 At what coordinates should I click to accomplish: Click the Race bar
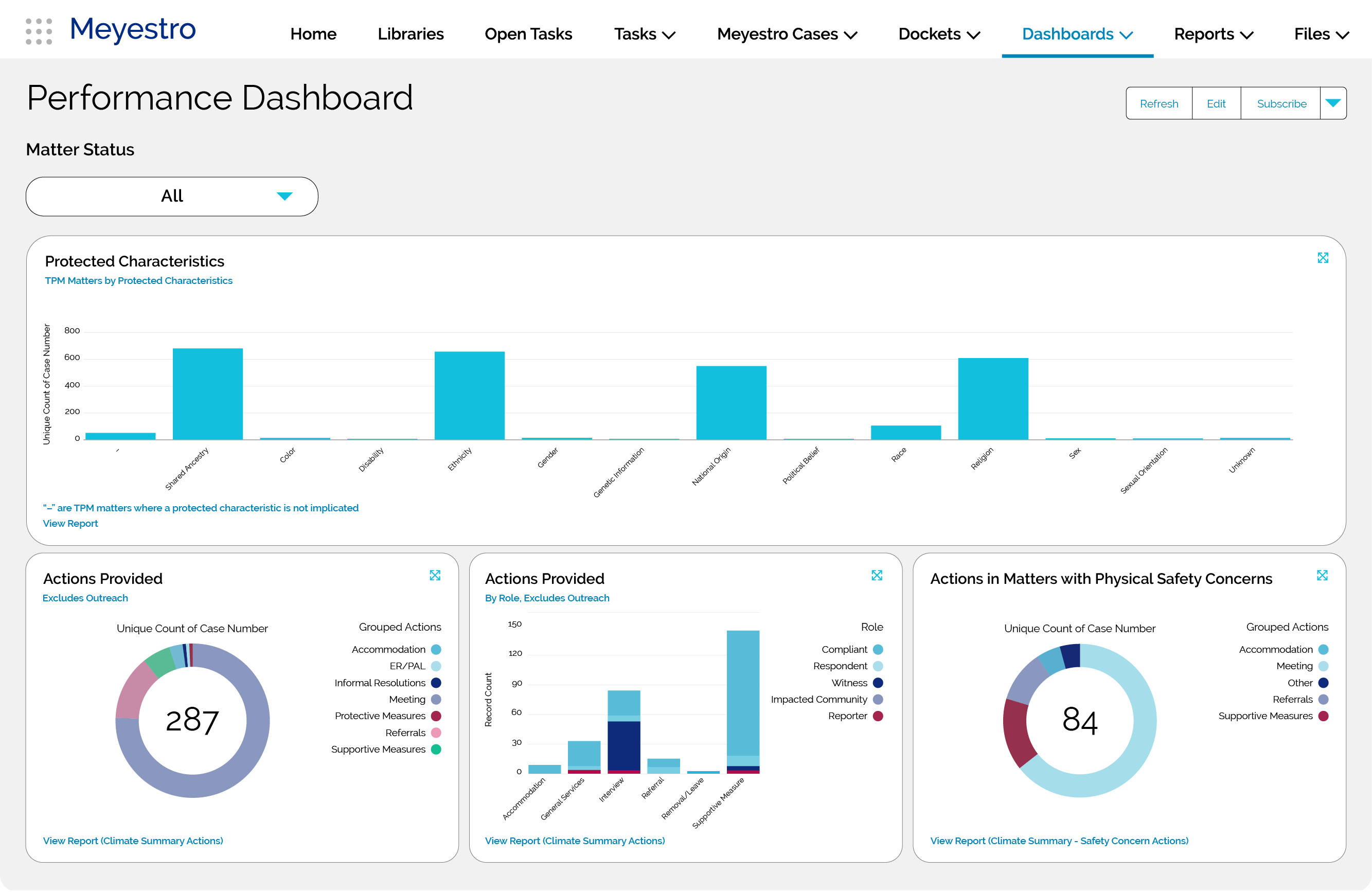pos(905,433)
